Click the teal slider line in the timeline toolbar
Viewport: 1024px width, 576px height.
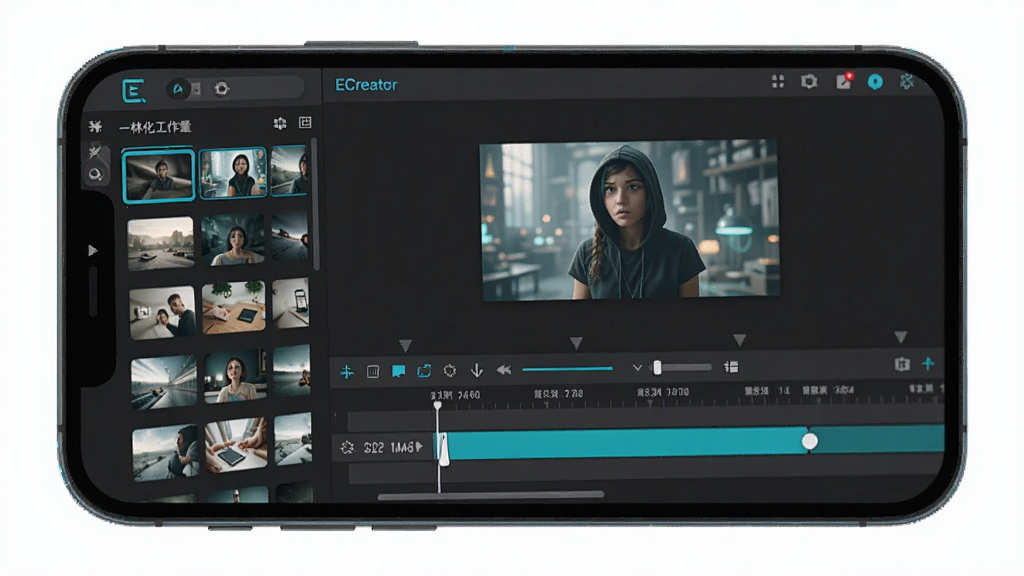(567, 369)
